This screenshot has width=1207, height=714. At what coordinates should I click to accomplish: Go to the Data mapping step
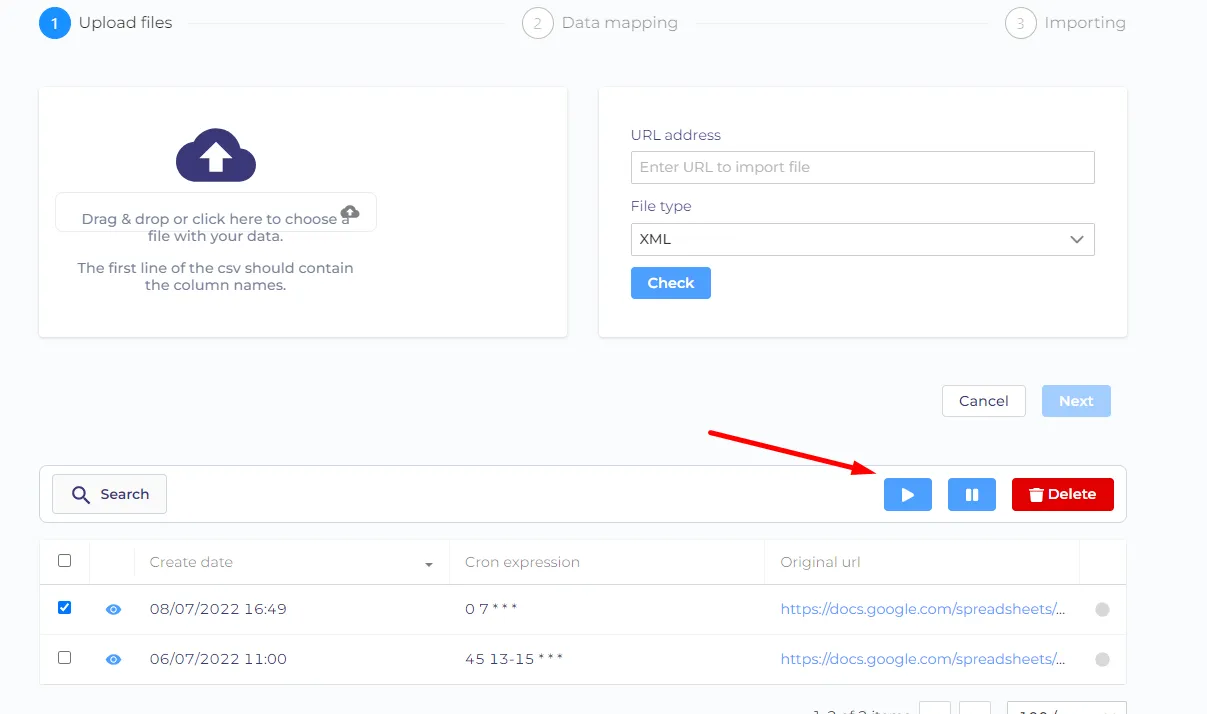point(600,22)
